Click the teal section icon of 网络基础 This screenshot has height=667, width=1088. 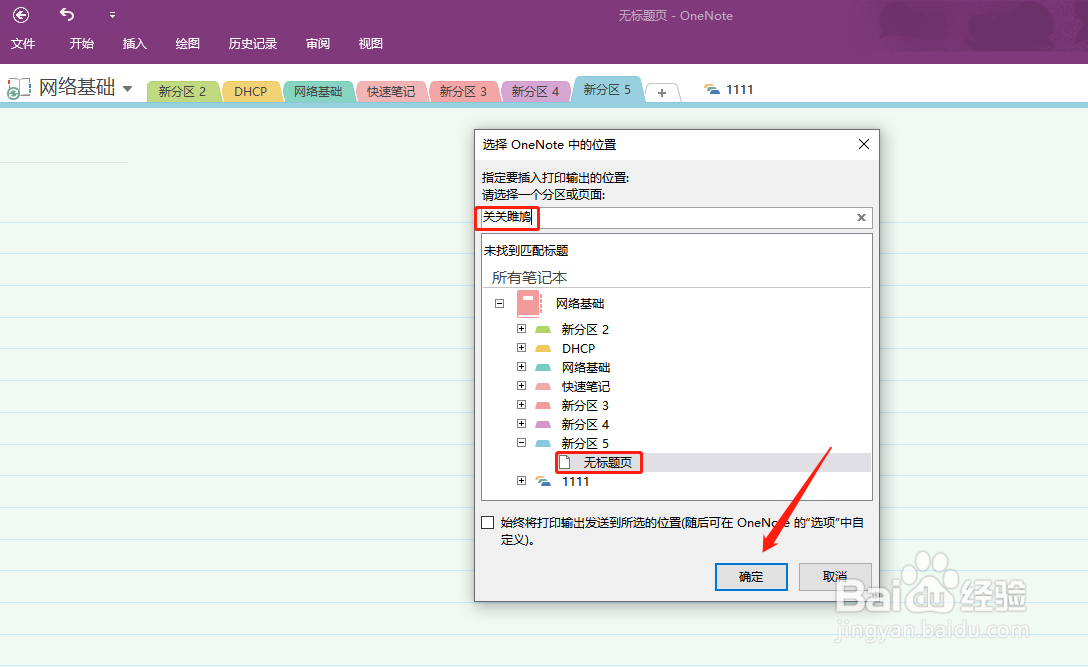click(543, 367)
